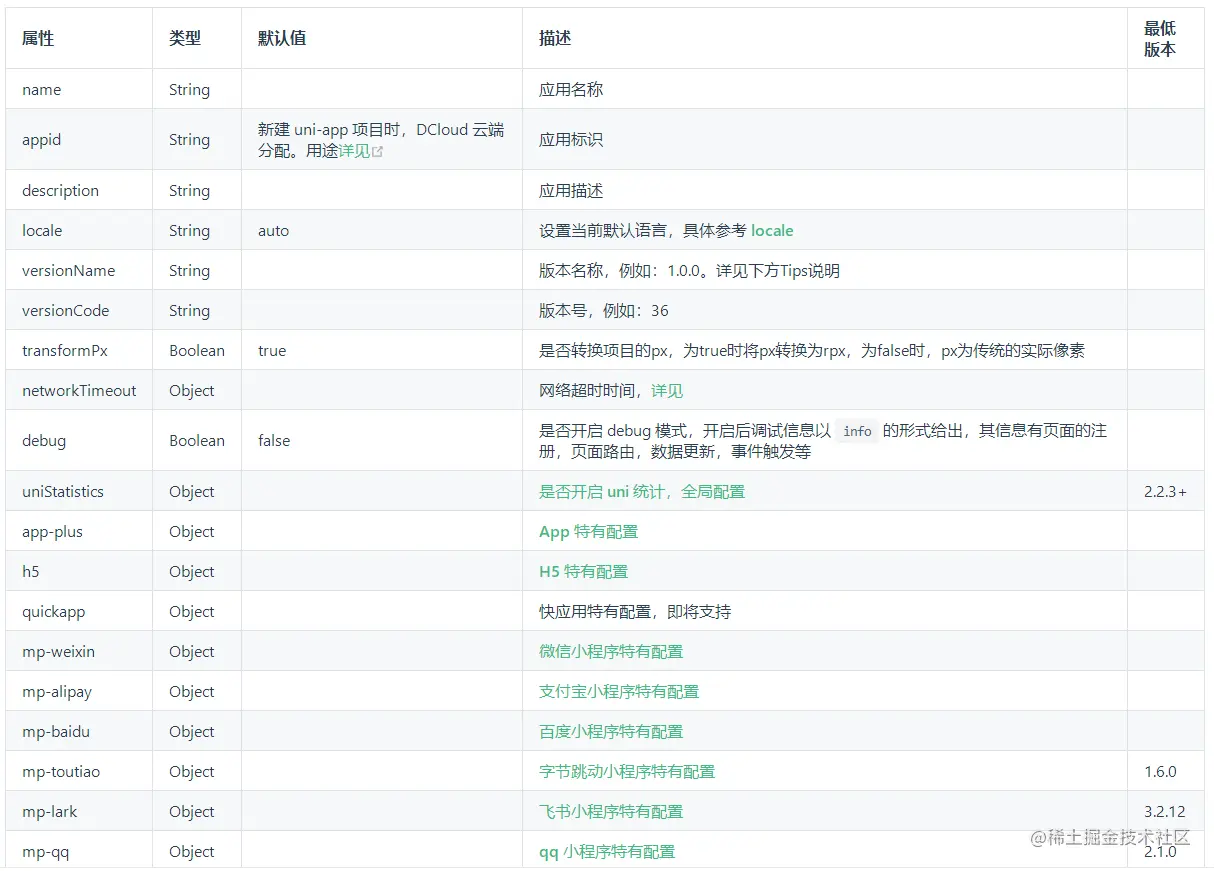Click the 应用描述 description text
The image size is (1214, 871).
click(571, 190)
